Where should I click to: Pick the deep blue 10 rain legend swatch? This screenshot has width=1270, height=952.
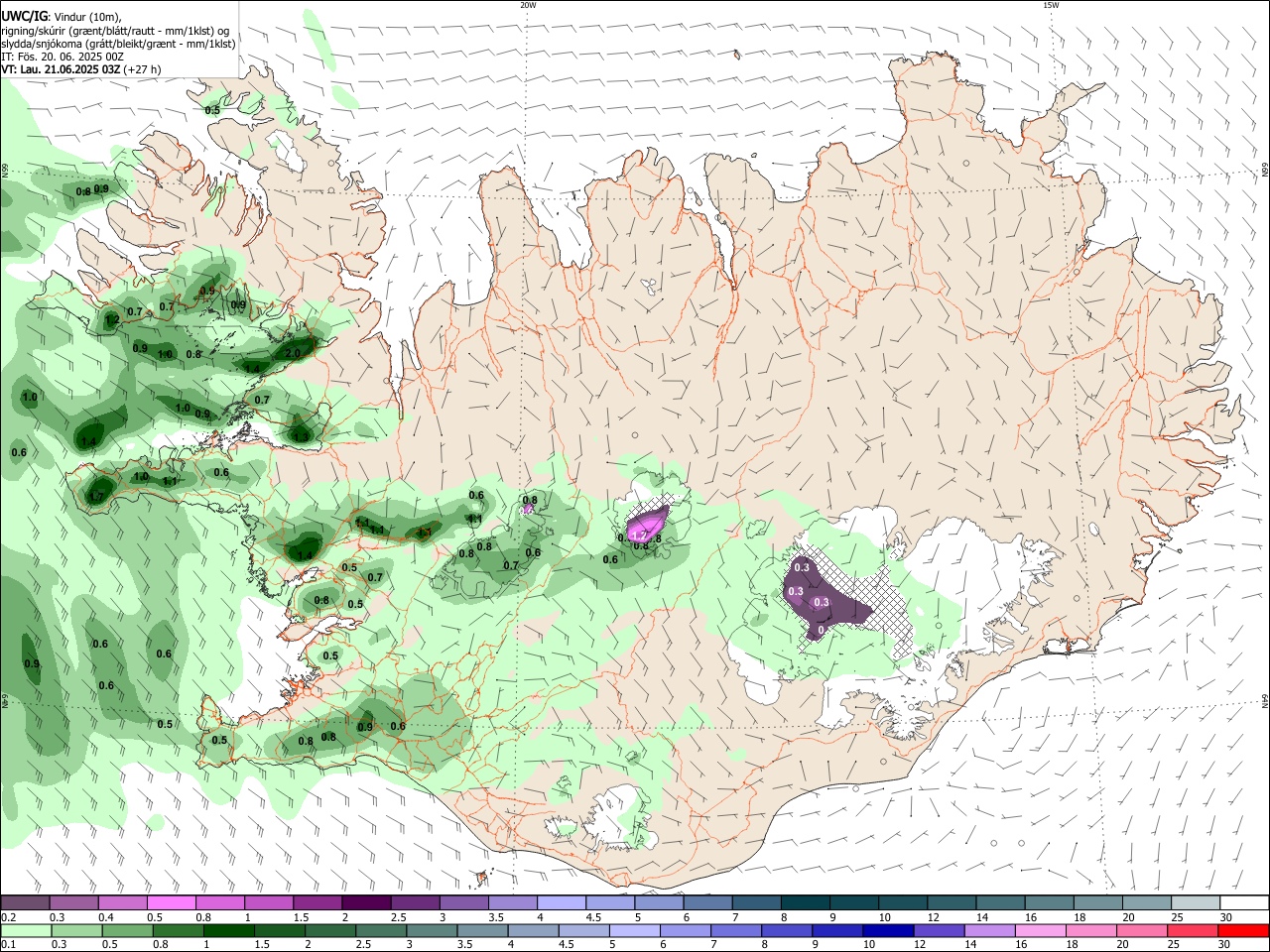[888, 930]
